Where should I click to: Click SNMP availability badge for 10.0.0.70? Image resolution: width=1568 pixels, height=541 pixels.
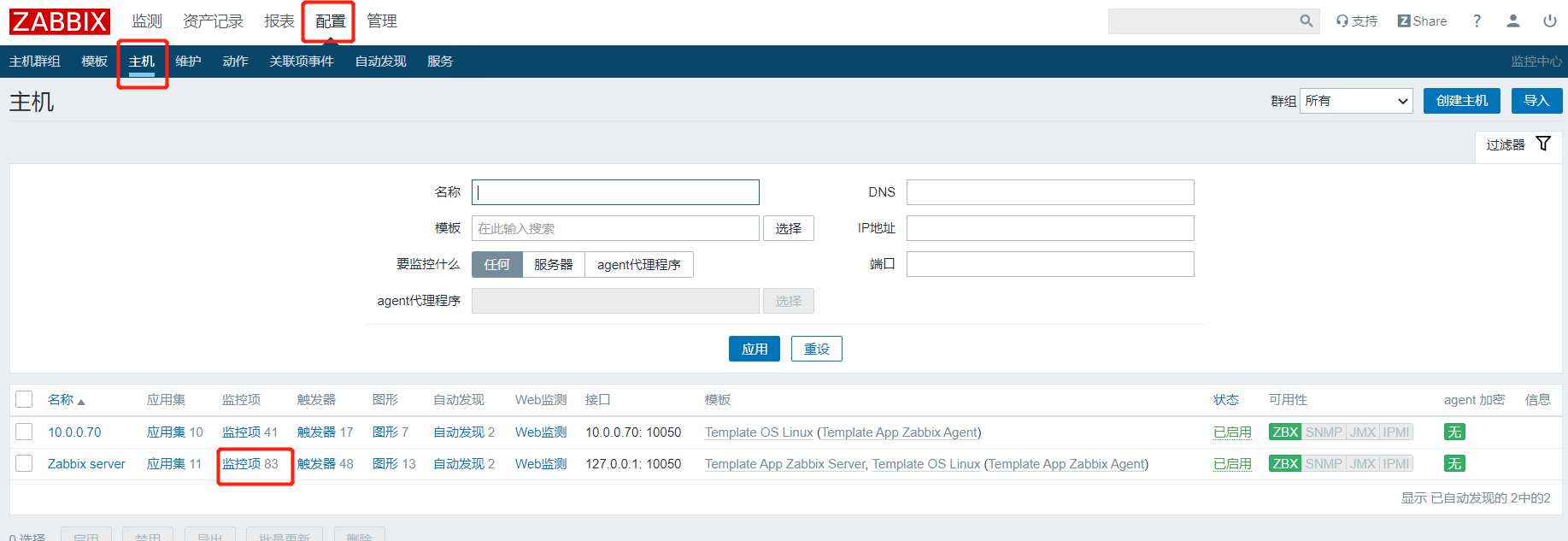click(1324, 432)
